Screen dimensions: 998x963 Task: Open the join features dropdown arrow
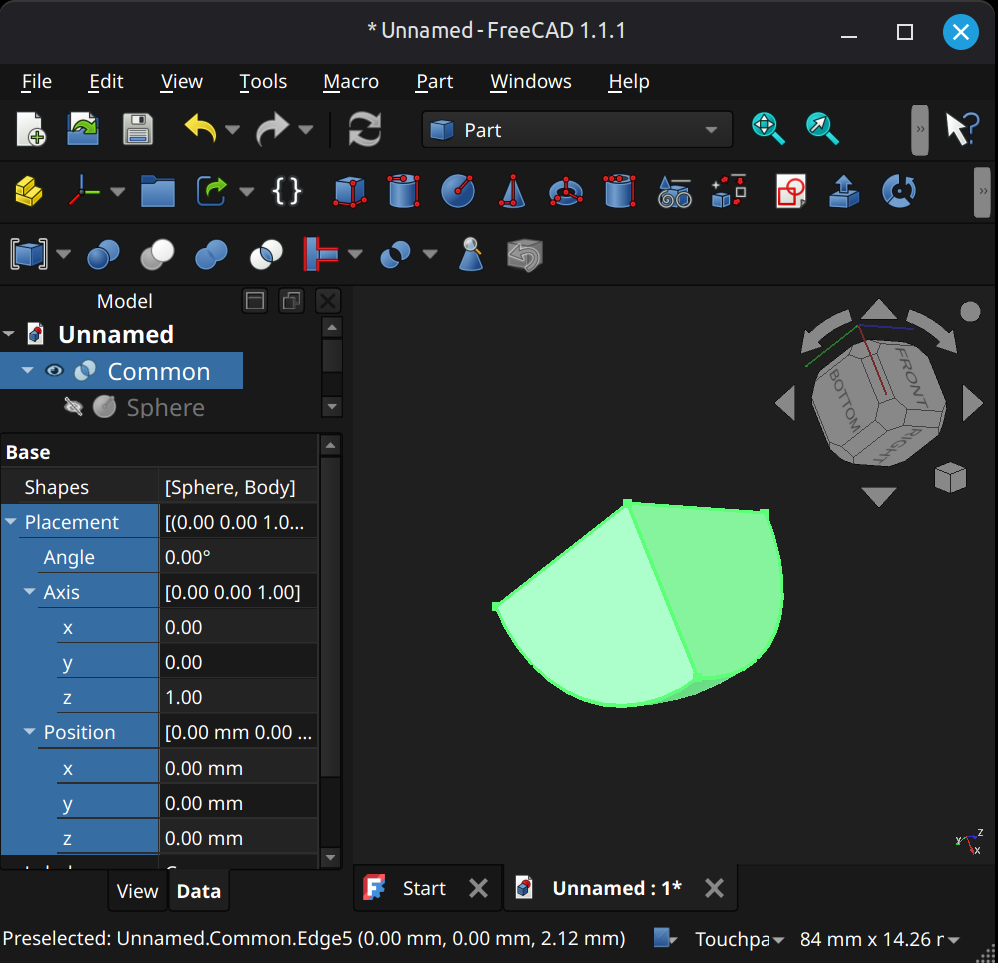355,255
